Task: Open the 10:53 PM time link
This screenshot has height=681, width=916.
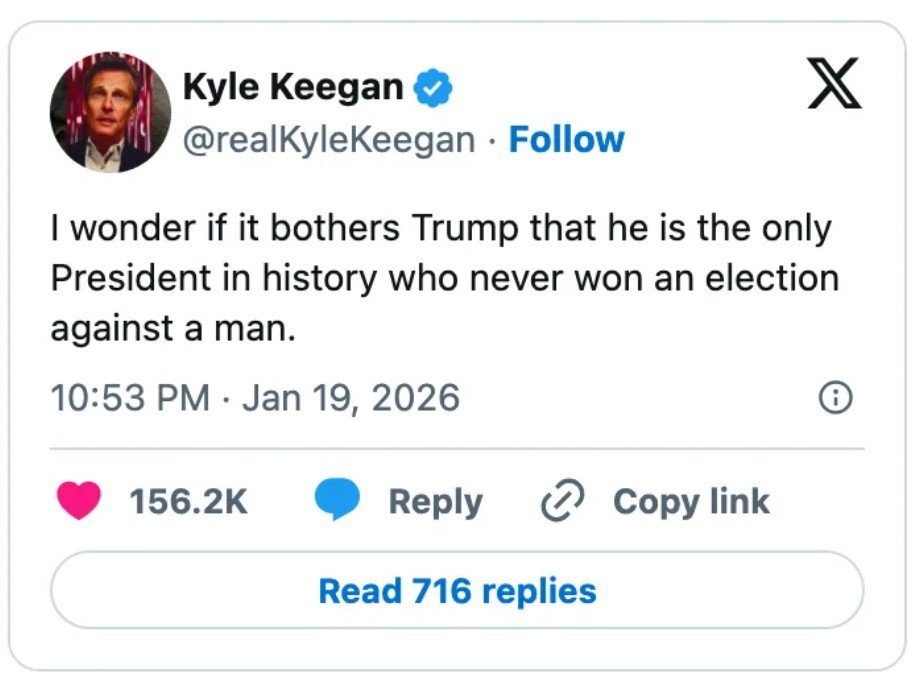Action: (x=130, y=398)
